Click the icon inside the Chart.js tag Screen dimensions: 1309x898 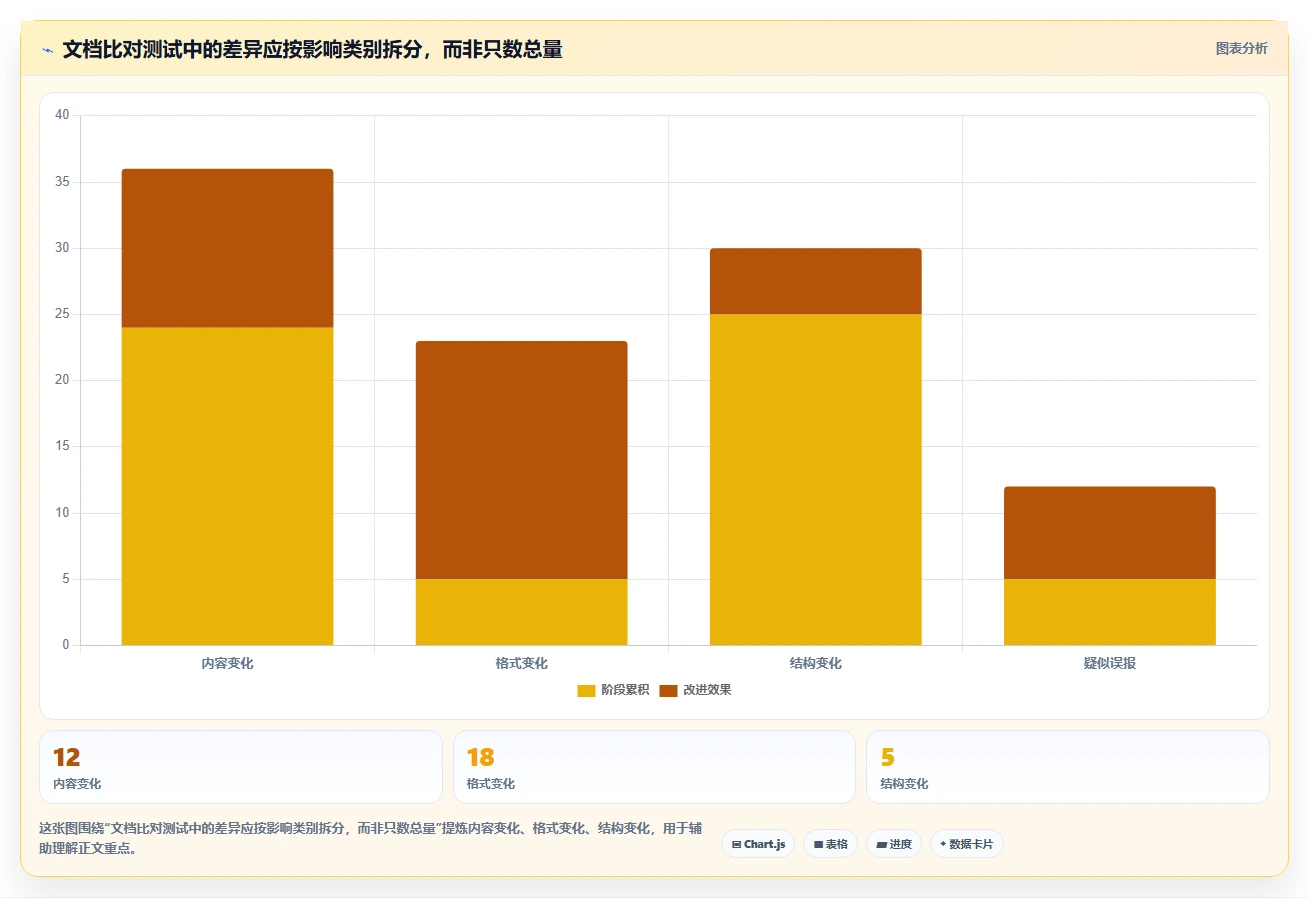(x=736, y=845)
